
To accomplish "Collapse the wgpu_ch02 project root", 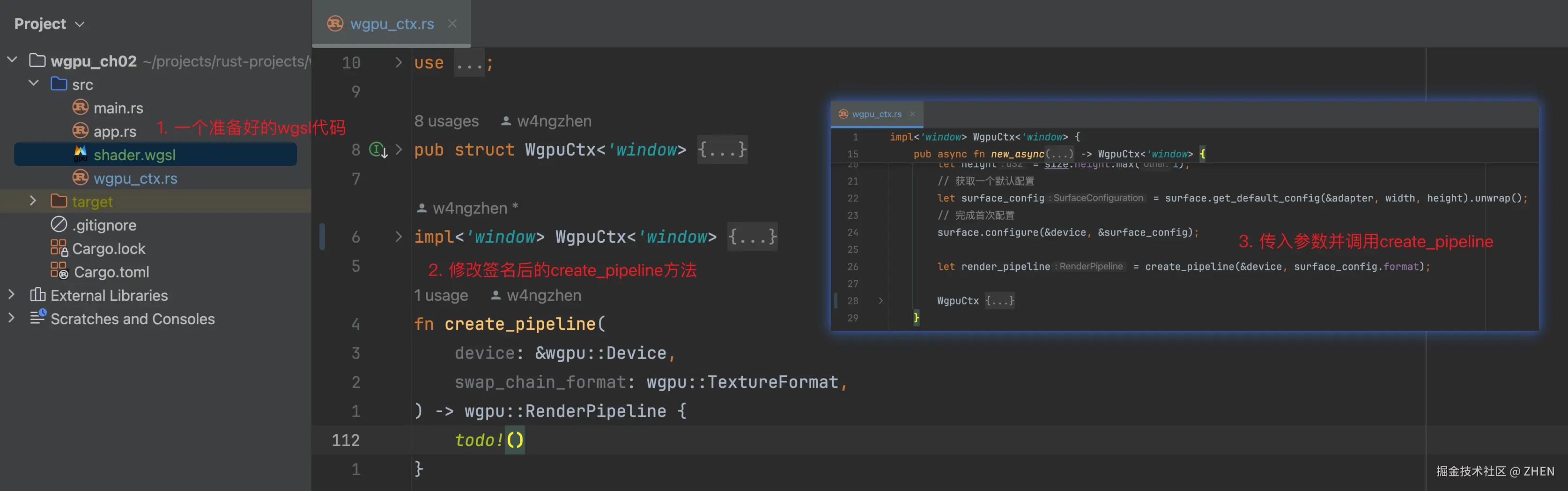I will (x=12, y=60).
